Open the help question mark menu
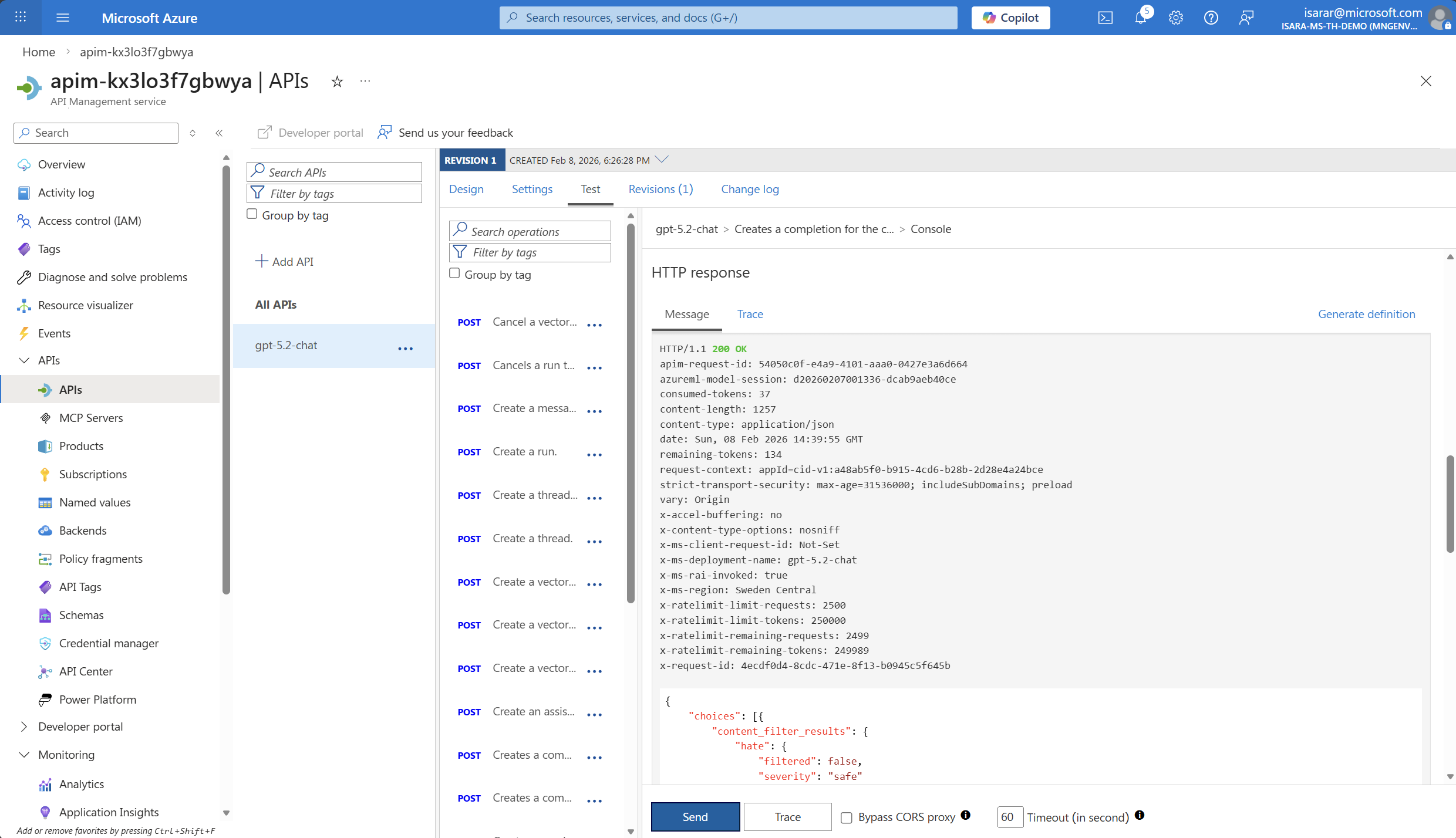The height and width of the screenshot is (838, 1456). pos(1211,18)
